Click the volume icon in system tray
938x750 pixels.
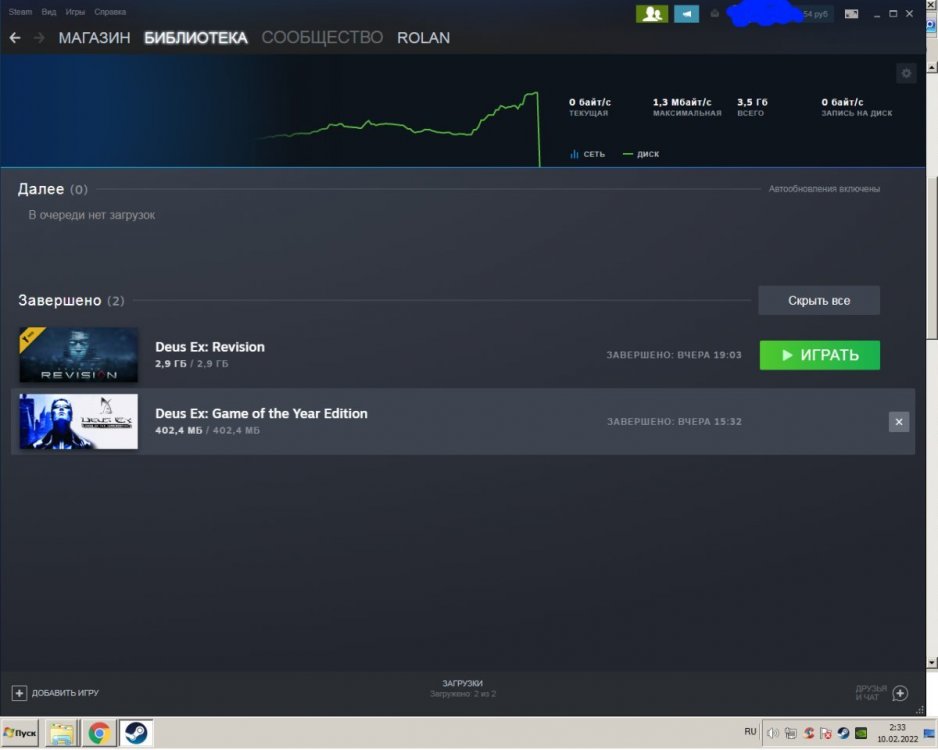click(x=772, y=733)
